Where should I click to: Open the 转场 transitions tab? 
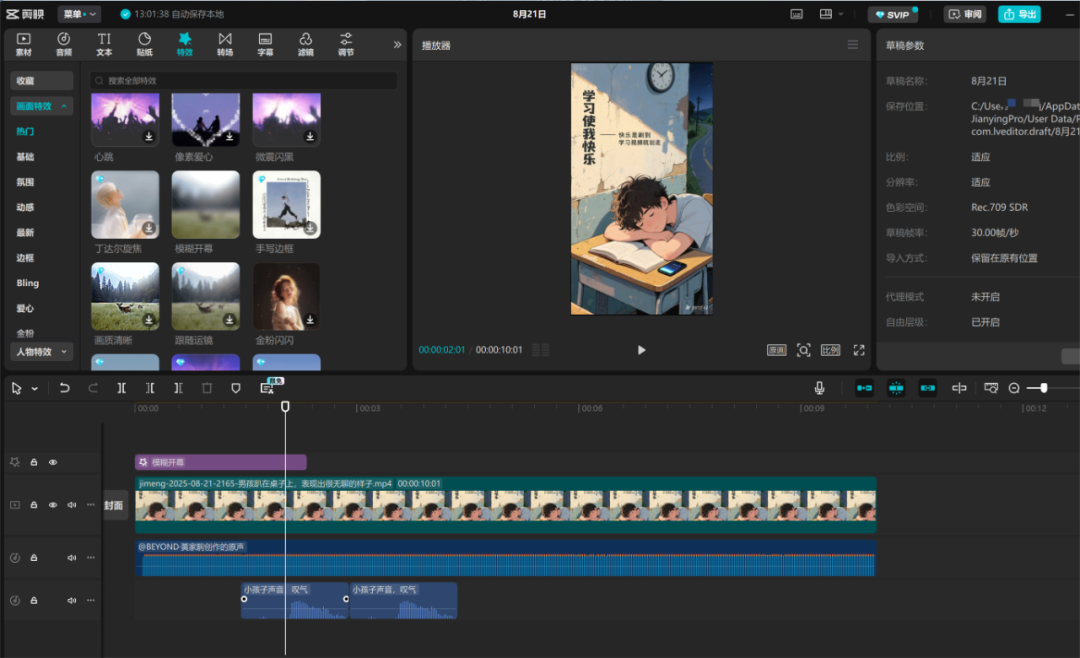[x=225, y=44]
